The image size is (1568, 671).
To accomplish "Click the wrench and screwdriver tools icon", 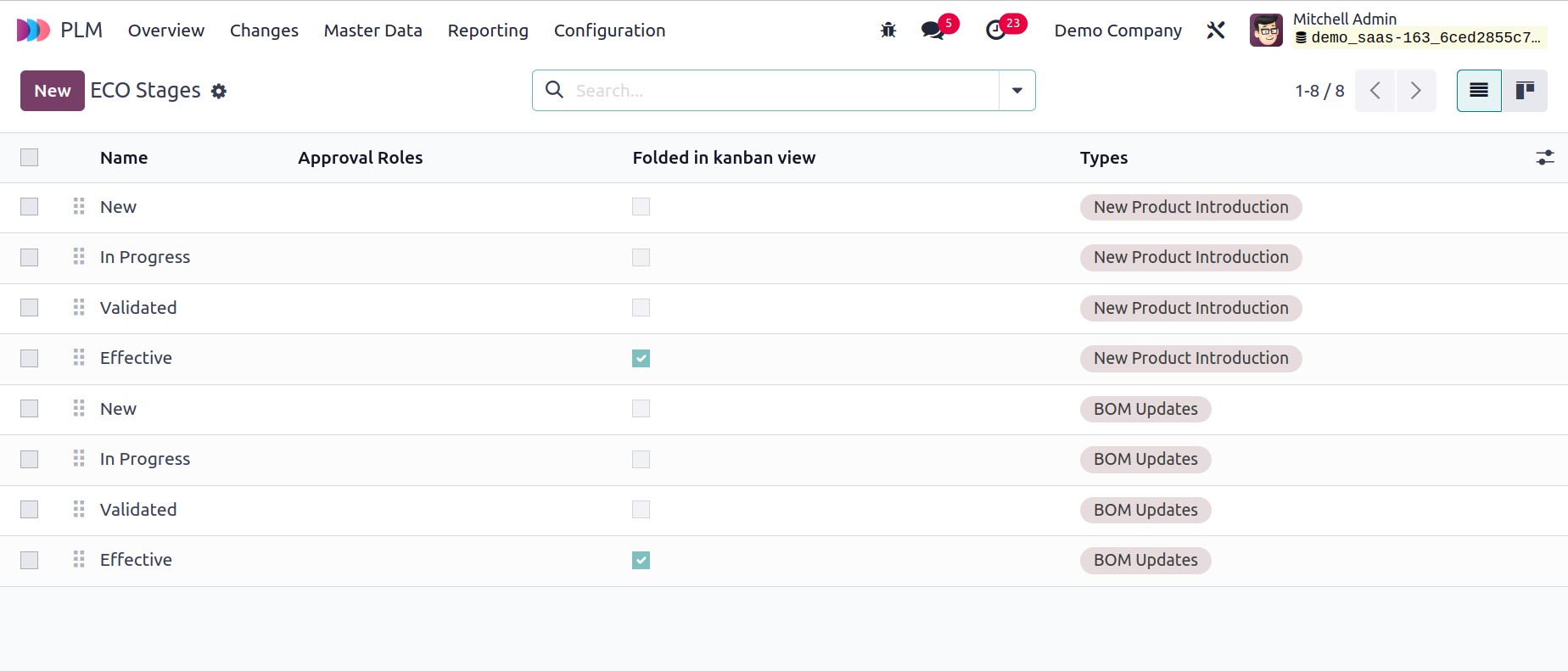I will coord(1216,31).
